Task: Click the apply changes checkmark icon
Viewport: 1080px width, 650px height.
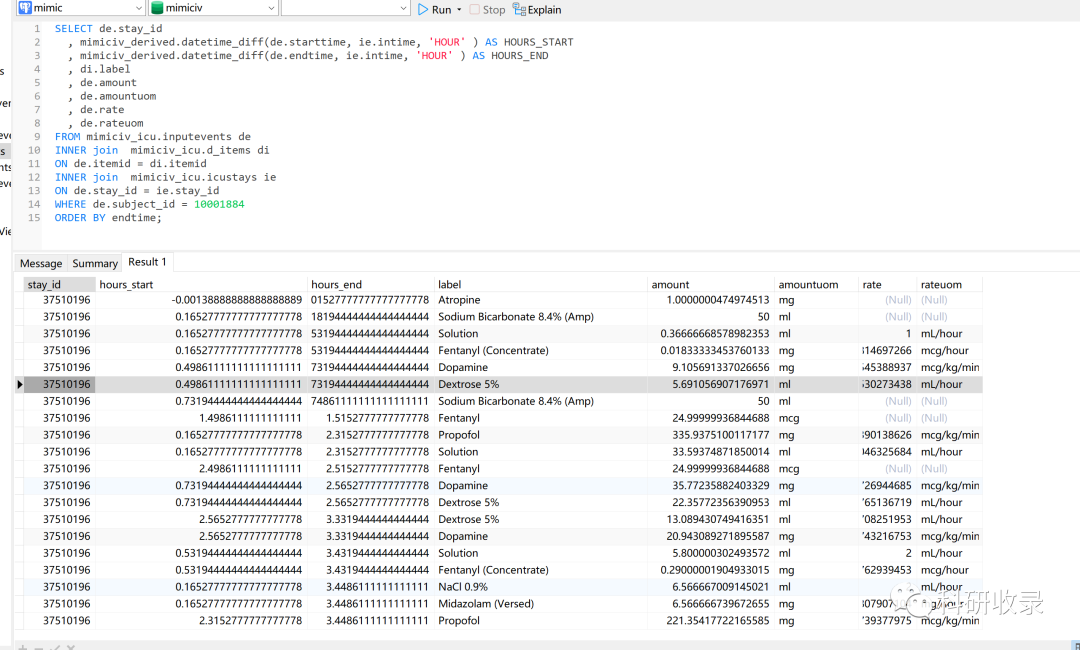Action: (54, 647)
